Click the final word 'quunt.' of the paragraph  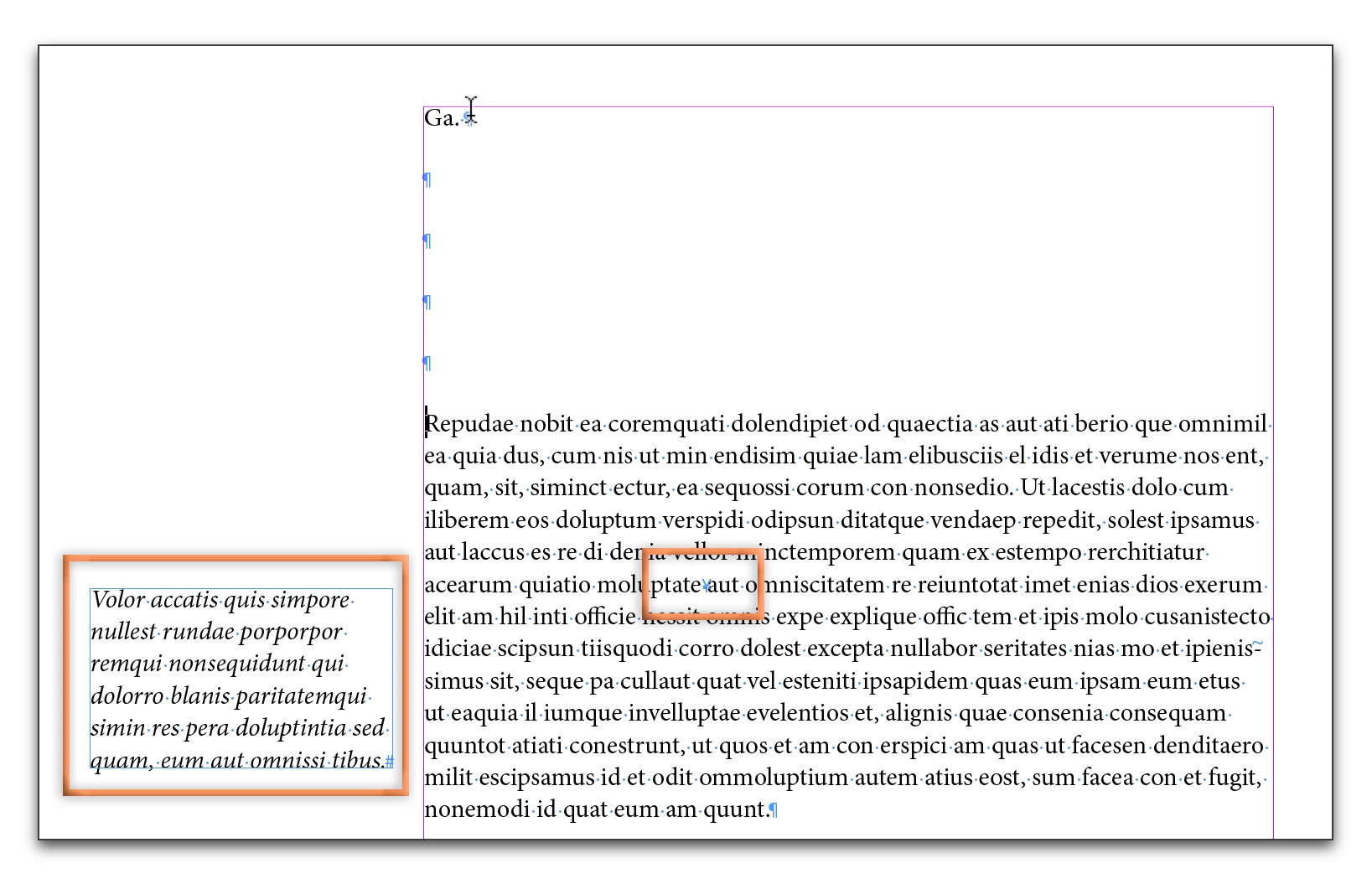tap(737, 809)
